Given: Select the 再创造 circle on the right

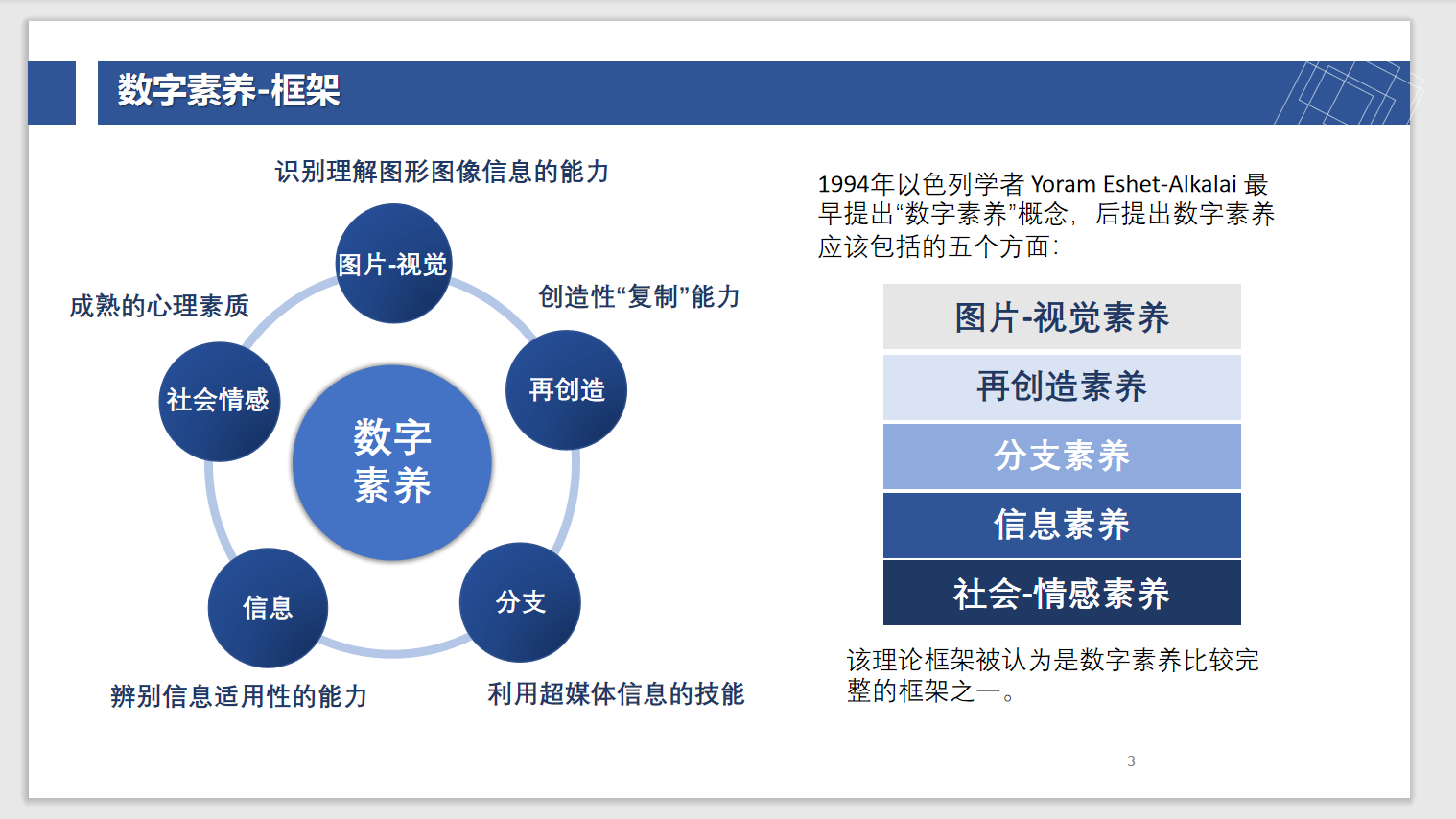Looking at the screenshot, I should pos(565,389).
